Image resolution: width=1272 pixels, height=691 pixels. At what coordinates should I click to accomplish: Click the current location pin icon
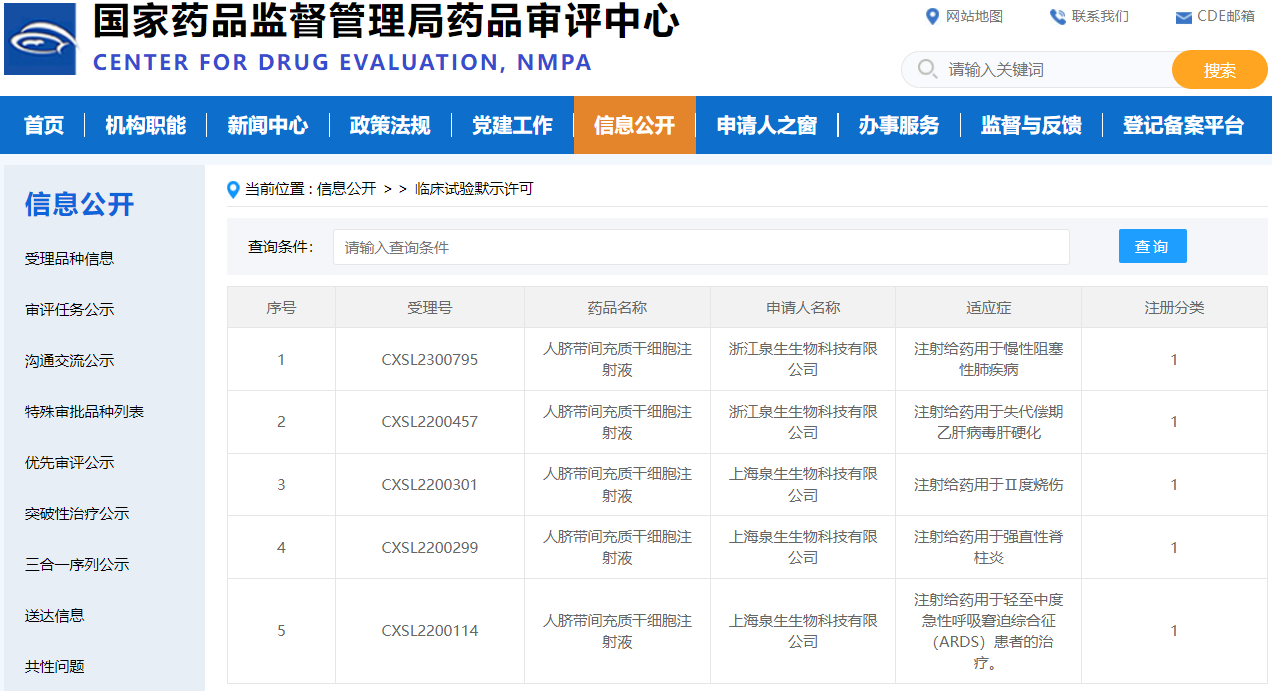tap(234, 189)
